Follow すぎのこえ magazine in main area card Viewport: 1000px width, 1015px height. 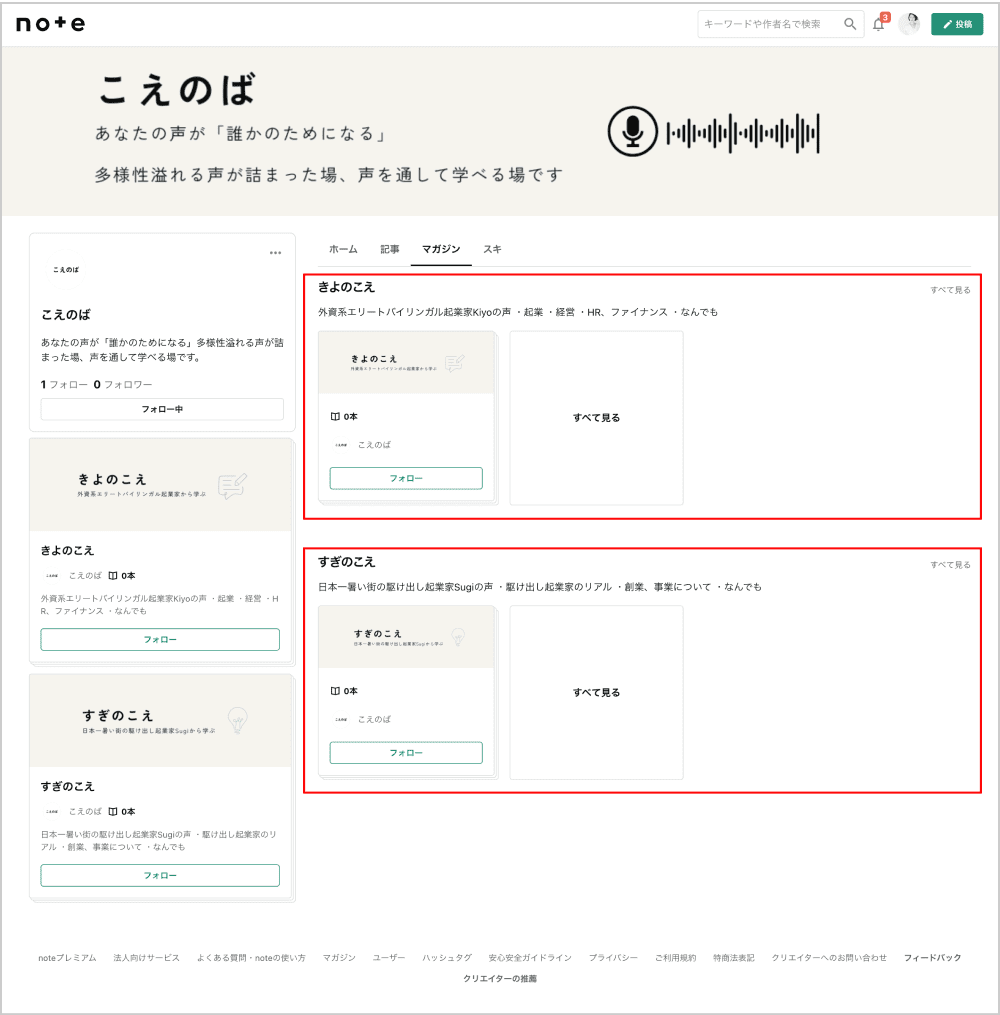(406, 753)
